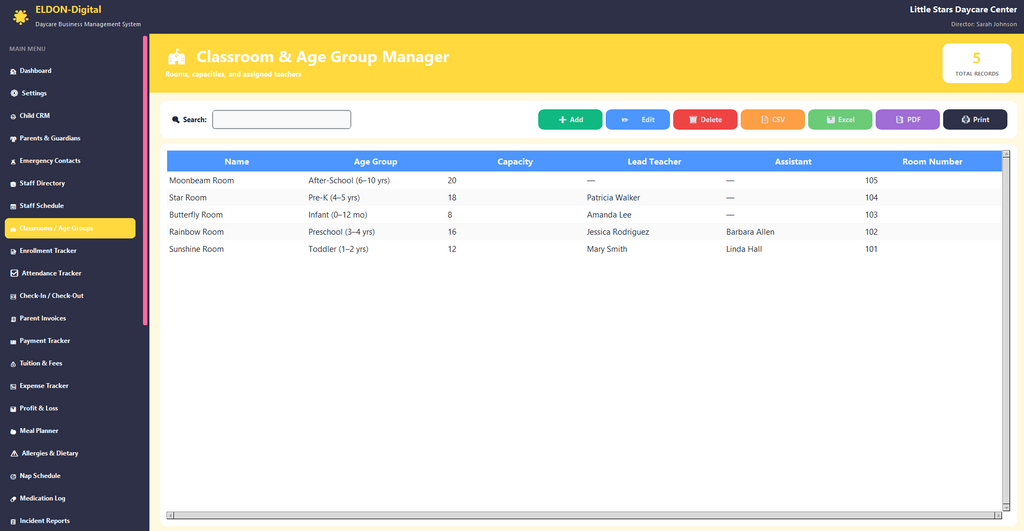Screen dimensions: 1024x531
Task: Click the table's vertical scrollbar
Action: point(1006,330)
